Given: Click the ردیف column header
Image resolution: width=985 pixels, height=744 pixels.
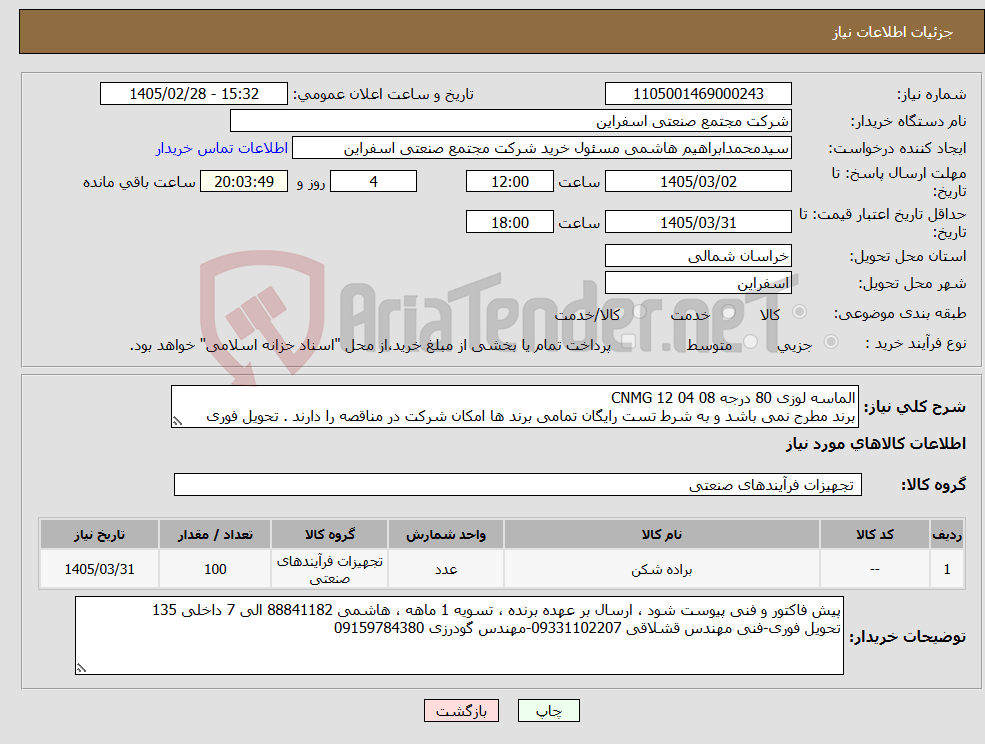Looking at the screenshot, I should pyautogui.click(x=947, y=534).
